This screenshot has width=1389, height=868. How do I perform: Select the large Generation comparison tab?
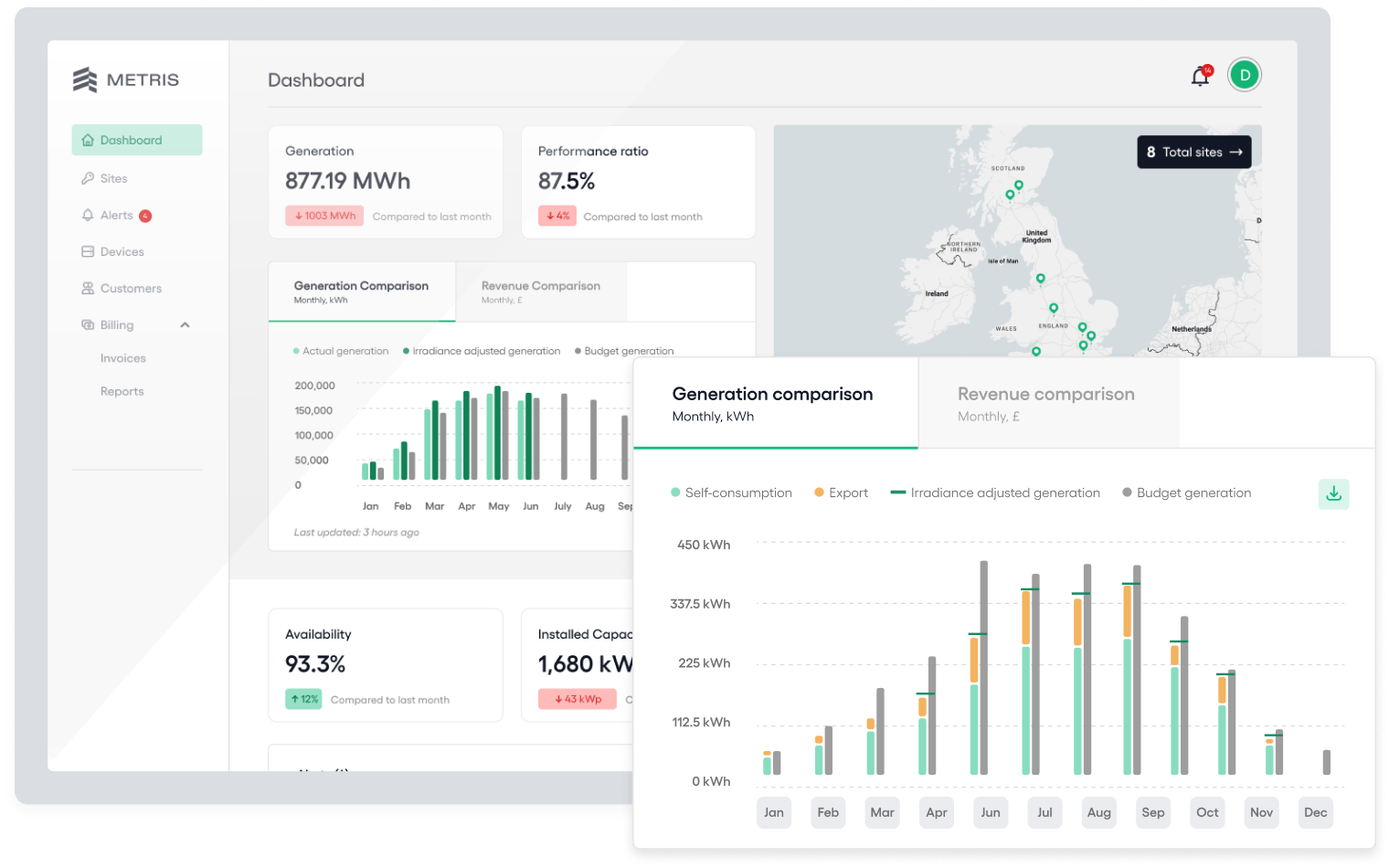click(x=776, y=403)
